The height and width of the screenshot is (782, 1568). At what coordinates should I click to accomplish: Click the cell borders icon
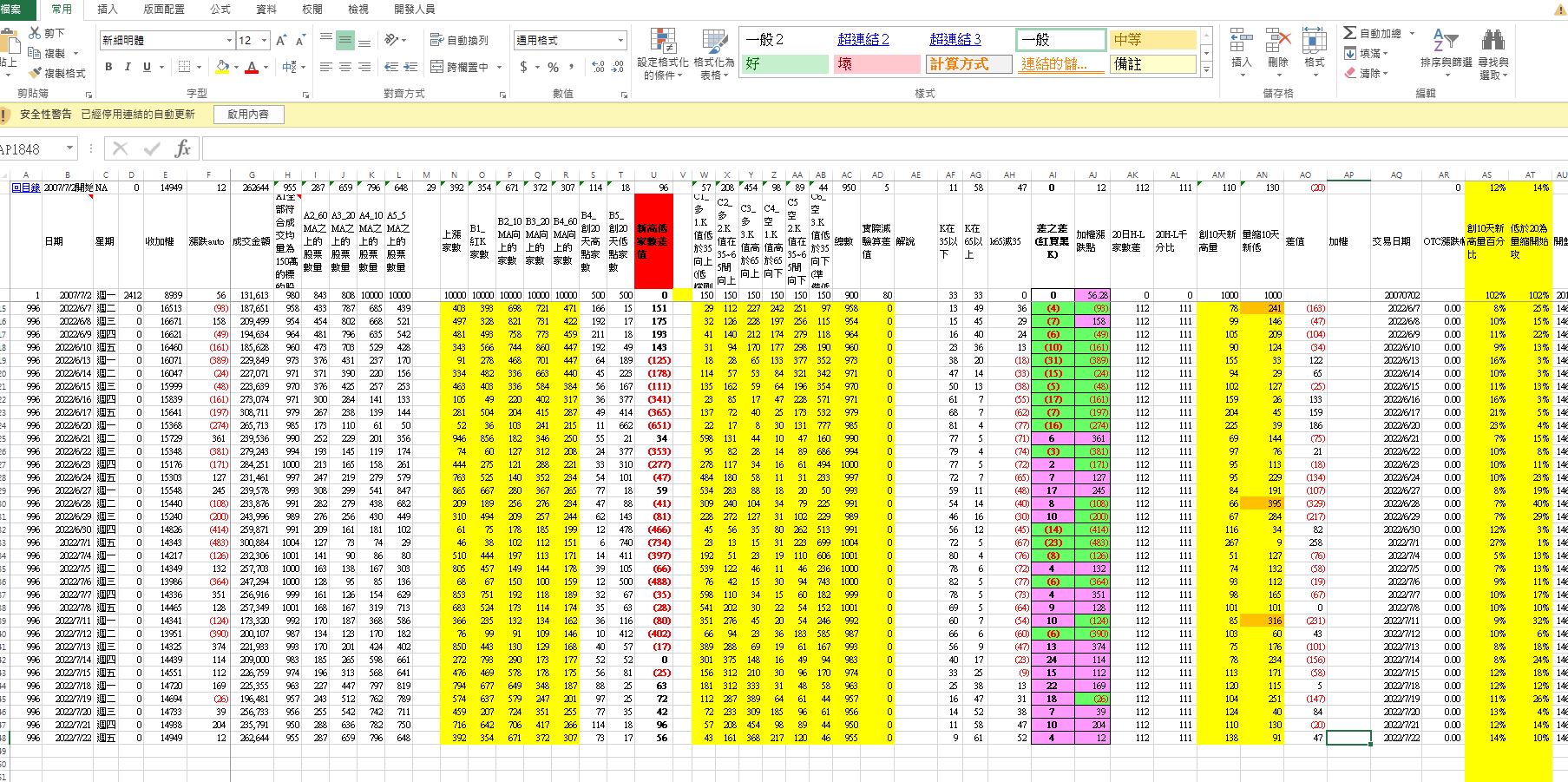click(x=185, y=67)
